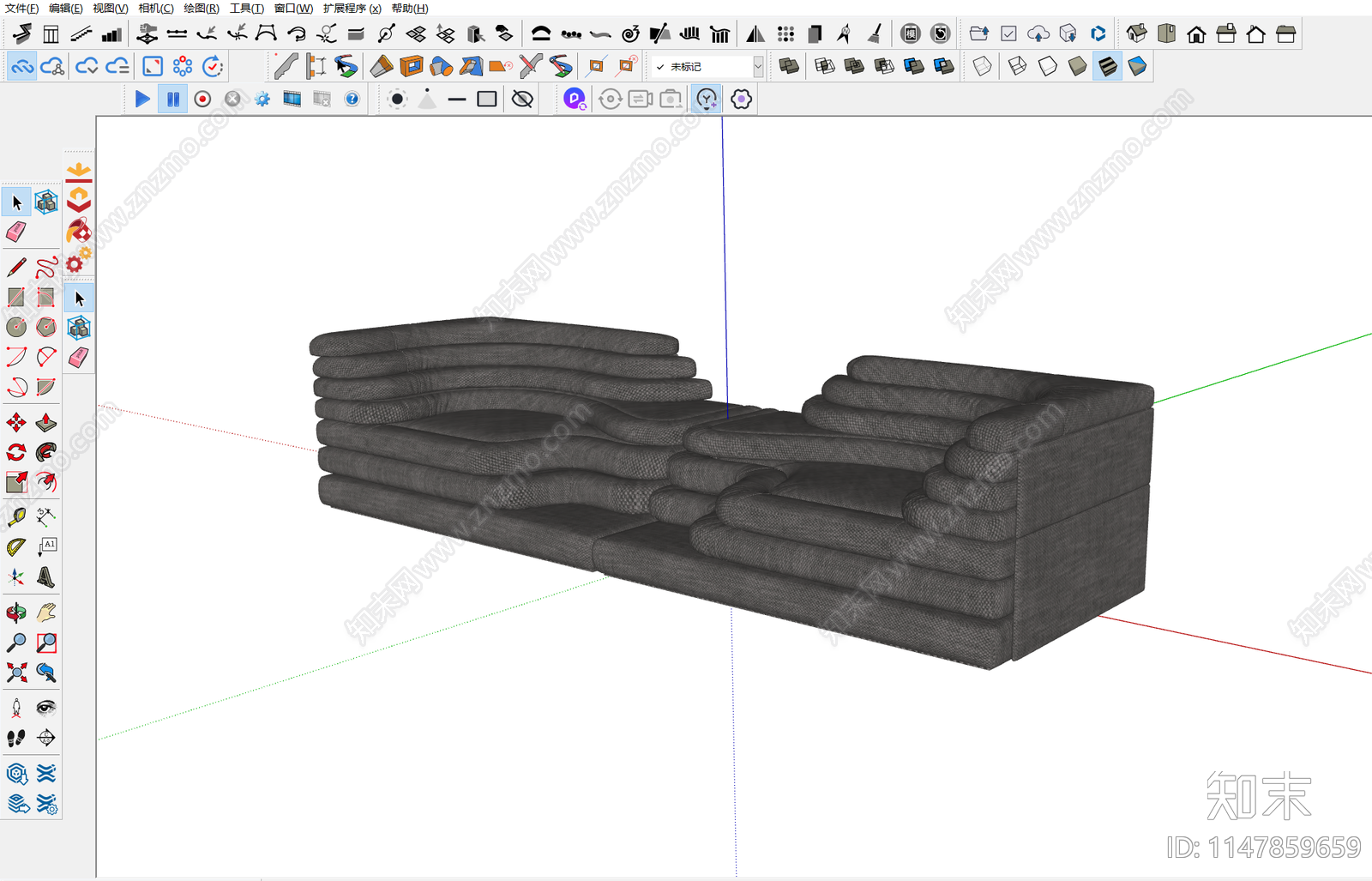This screenshot has height=881, width=1372.
Task: Click the blue play animation button
Action: tap(142, 100)
